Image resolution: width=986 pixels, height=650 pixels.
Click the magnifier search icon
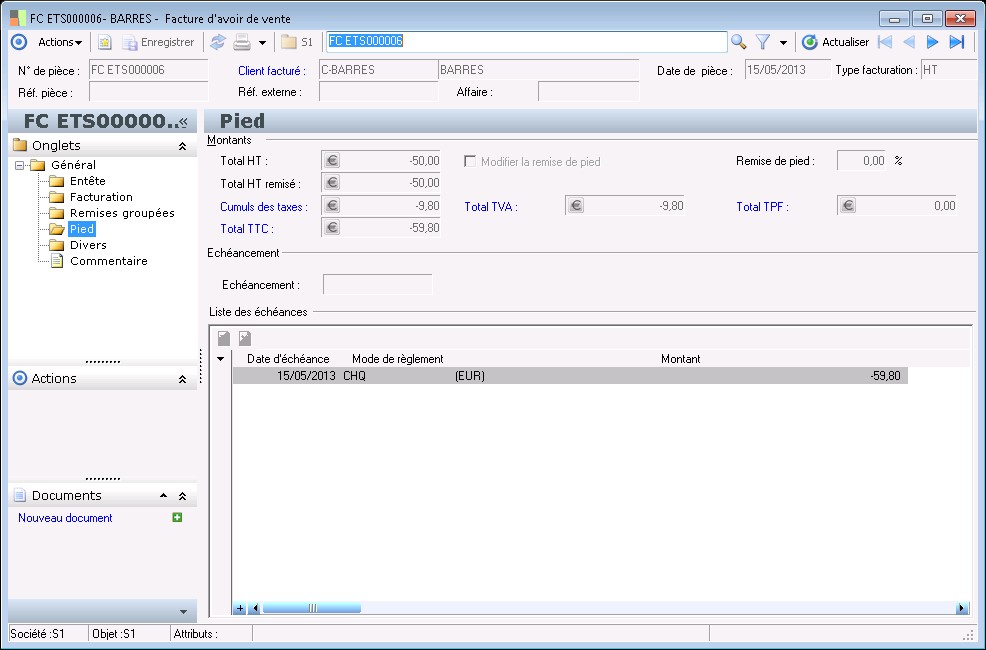click(x=739, y=42)
